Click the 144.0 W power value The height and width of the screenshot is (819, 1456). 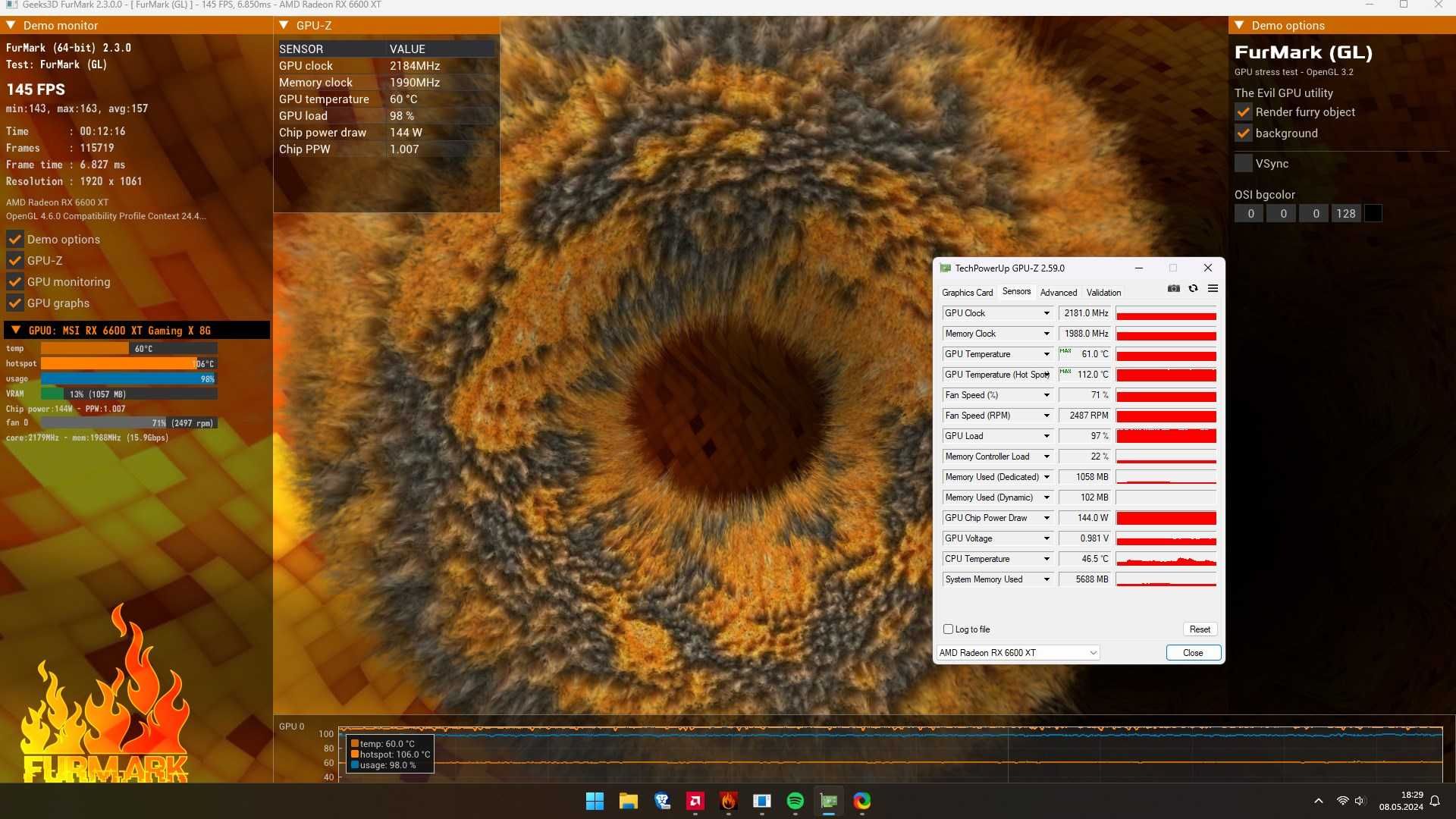pyautogui.click(x=1085, y=518)
